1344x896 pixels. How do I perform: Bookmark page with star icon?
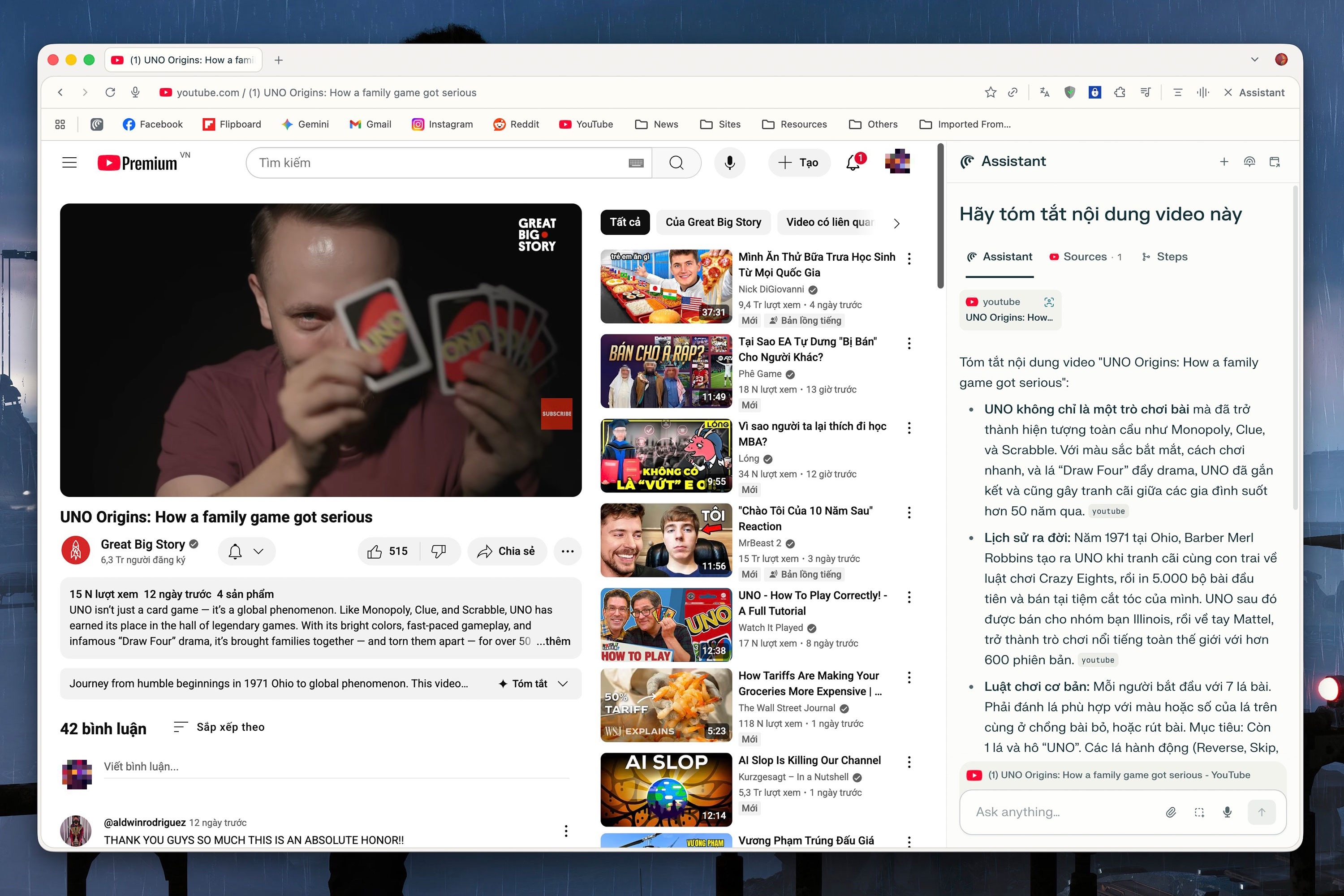(x=990, y=93)
